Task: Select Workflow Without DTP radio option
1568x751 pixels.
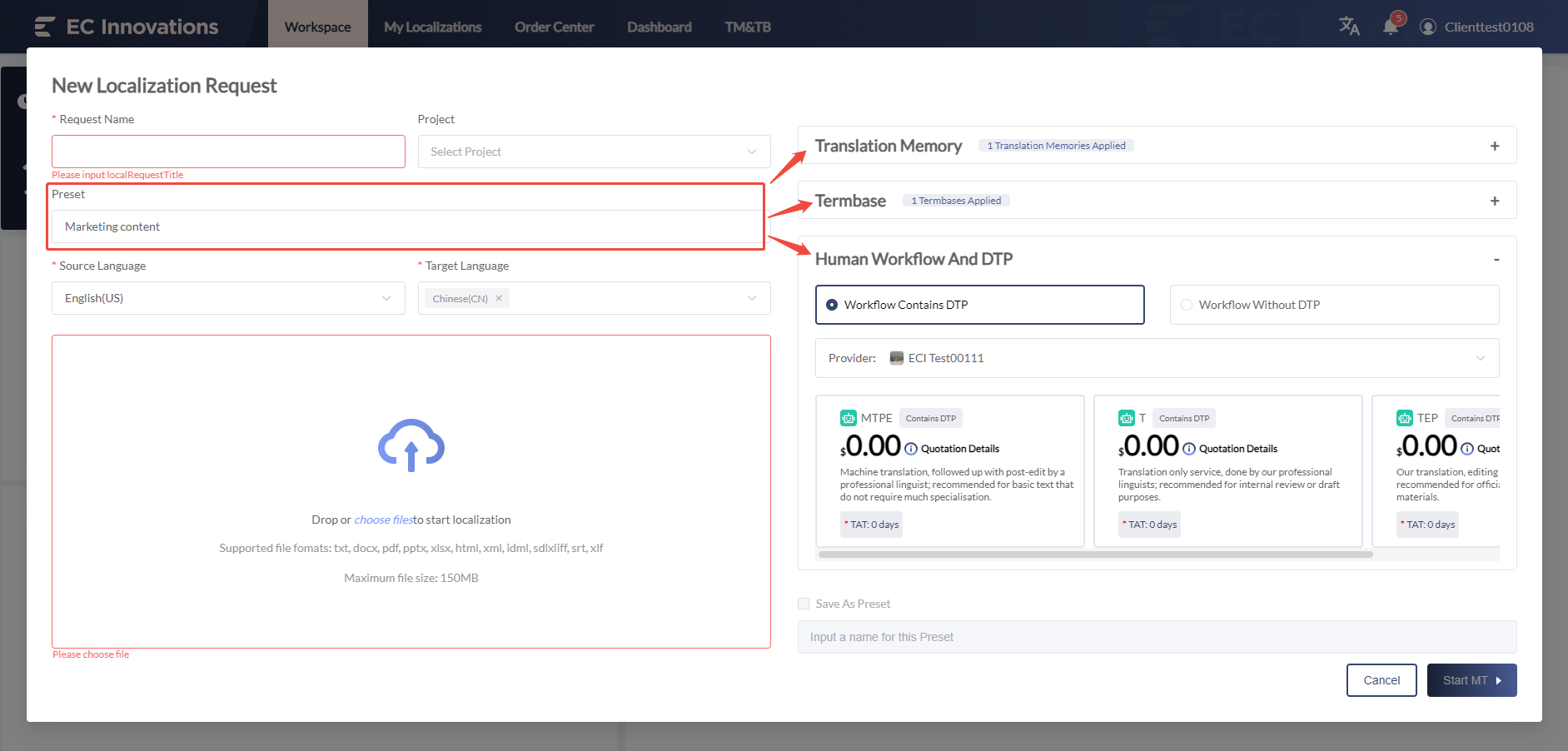Action: click(x=1187, y=305)
